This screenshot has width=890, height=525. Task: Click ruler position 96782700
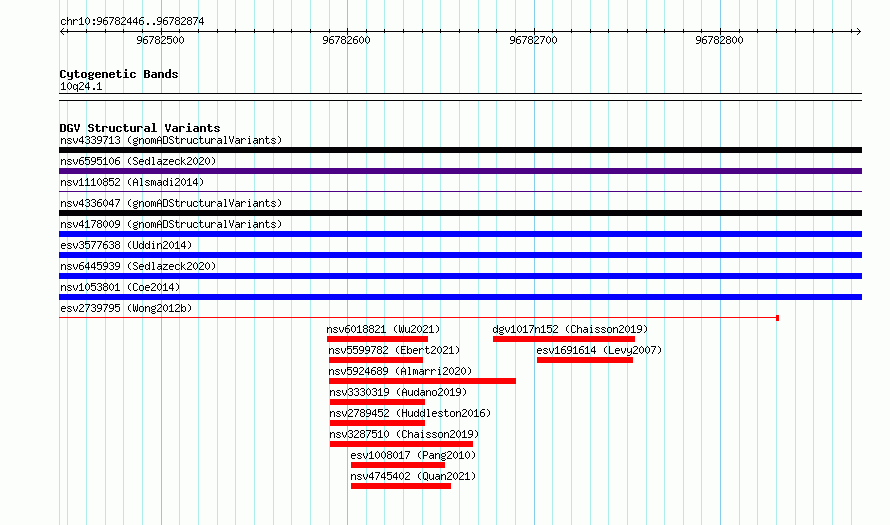[534, 40]
